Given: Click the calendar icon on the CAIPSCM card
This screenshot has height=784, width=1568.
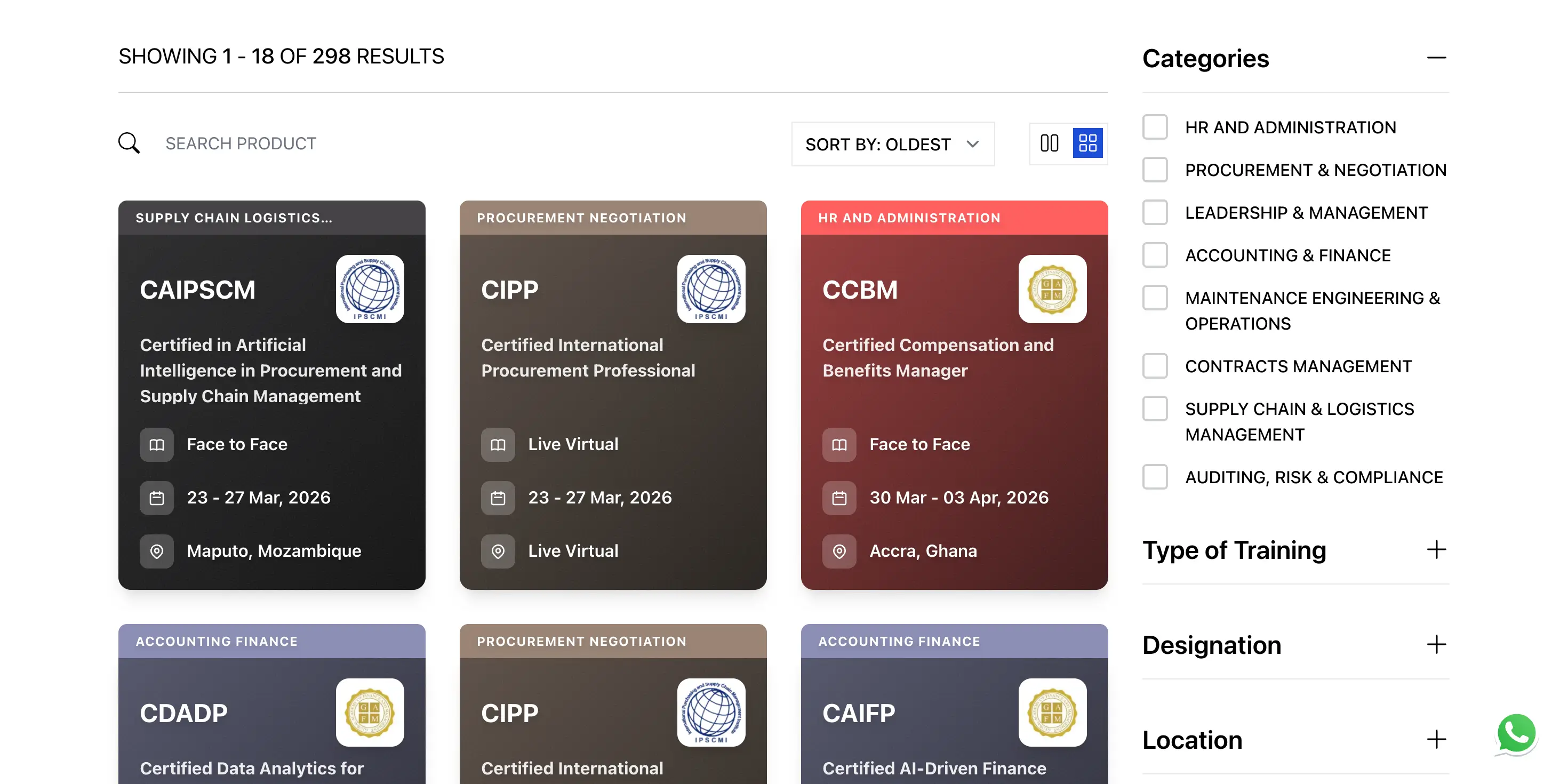Looking at the screenshot, I should click(x=156, y=497).
